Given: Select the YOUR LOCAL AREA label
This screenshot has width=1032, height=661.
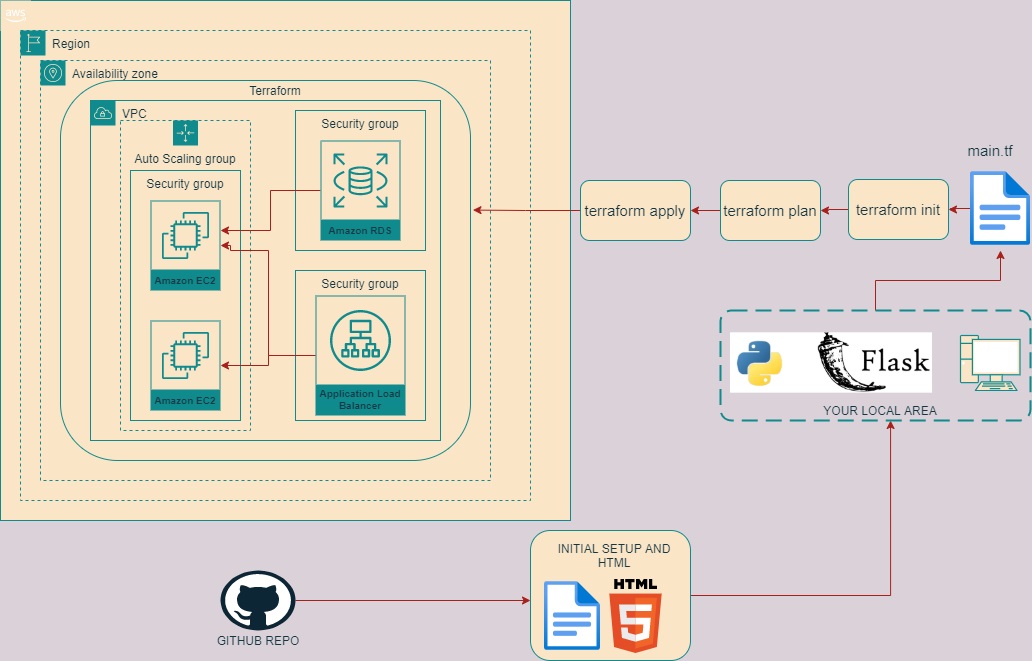Looking at the screenshot, I should click(x=879, y=410).
